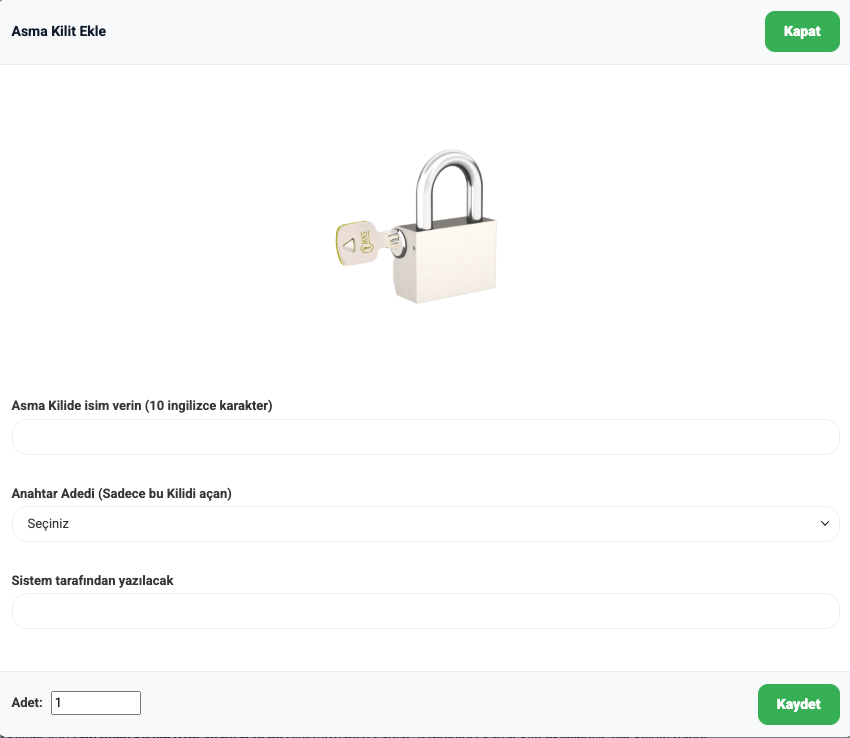Click the Kaydet button

click(798, 704)
